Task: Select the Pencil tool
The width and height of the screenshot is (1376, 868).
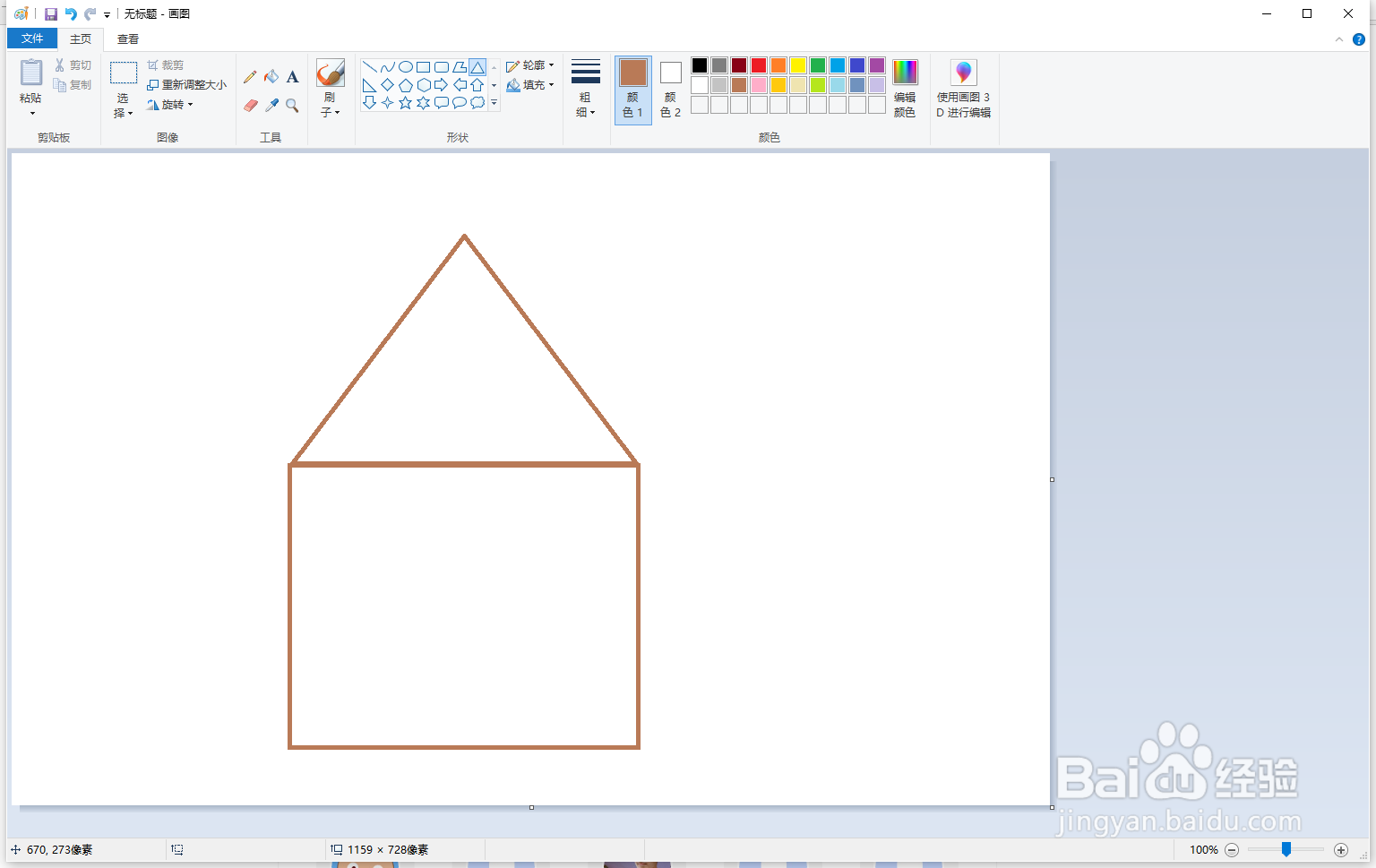Action: coord(250,77)
